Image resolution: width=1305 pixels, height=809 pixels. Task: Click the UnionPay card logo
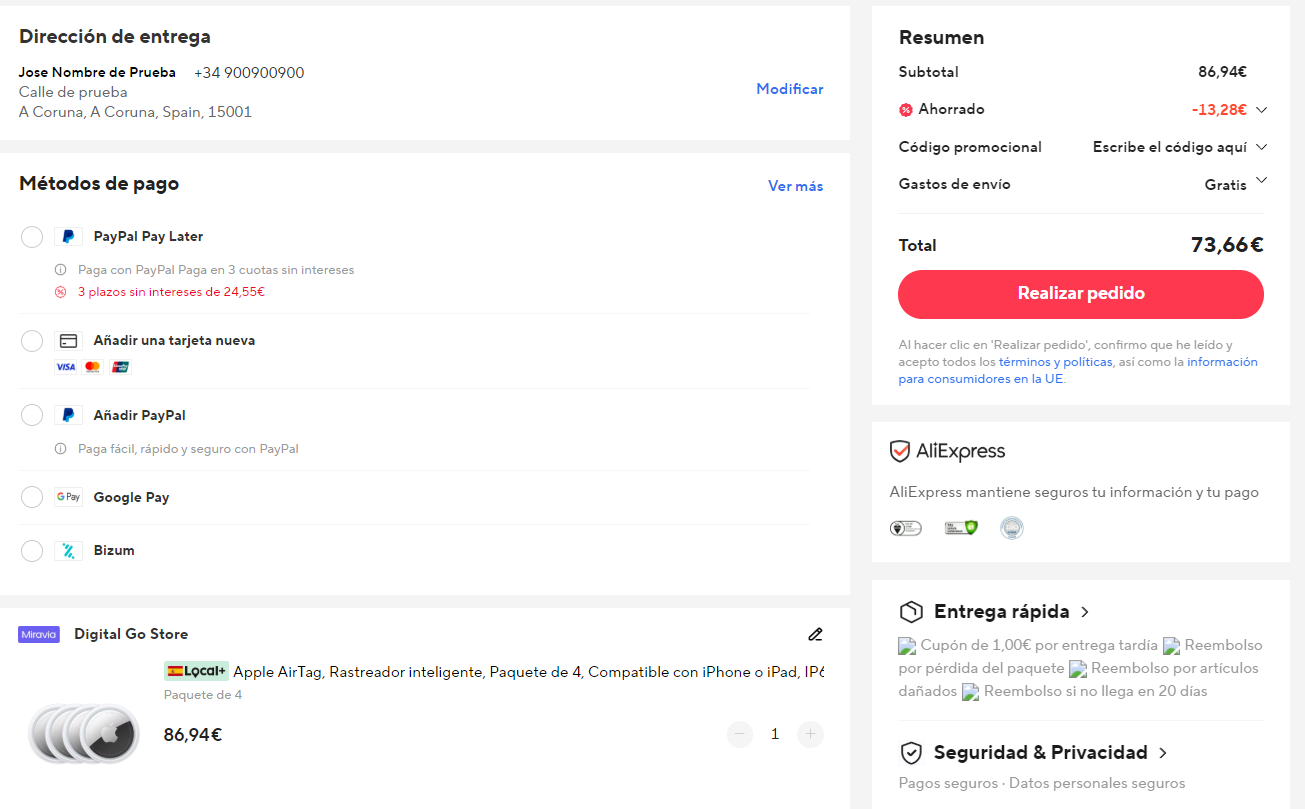click(120, 367)
